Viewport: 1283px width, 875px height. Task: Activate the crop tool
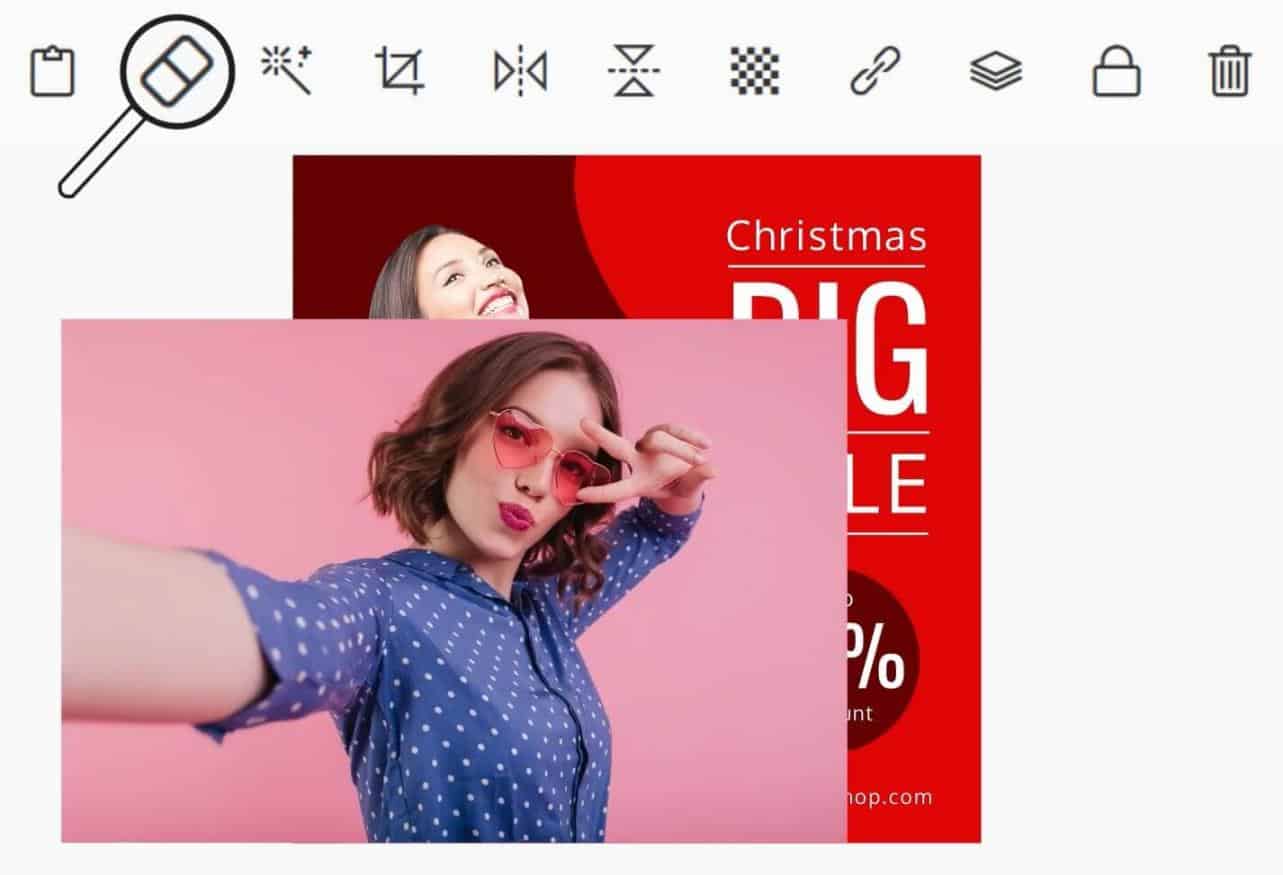pyautogui.click(x=399, y=71)
